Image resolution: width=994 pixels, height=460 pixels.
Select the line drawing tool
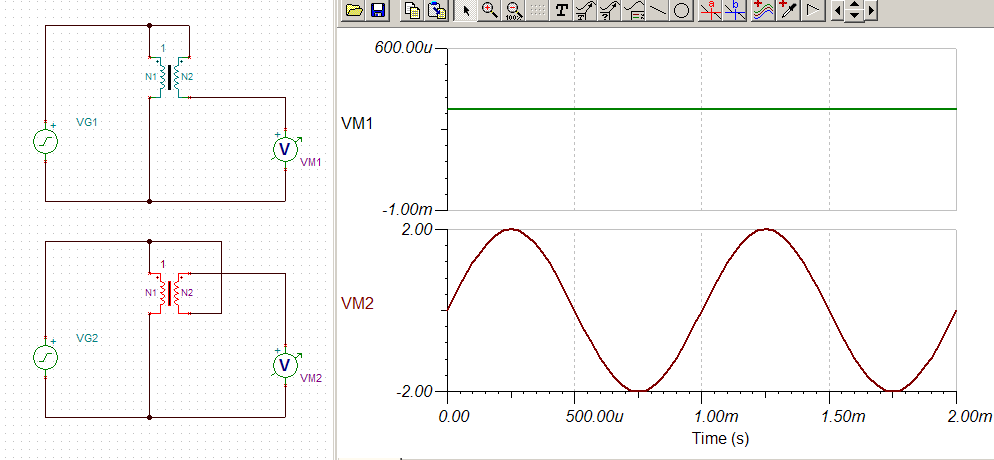[657, 10]
